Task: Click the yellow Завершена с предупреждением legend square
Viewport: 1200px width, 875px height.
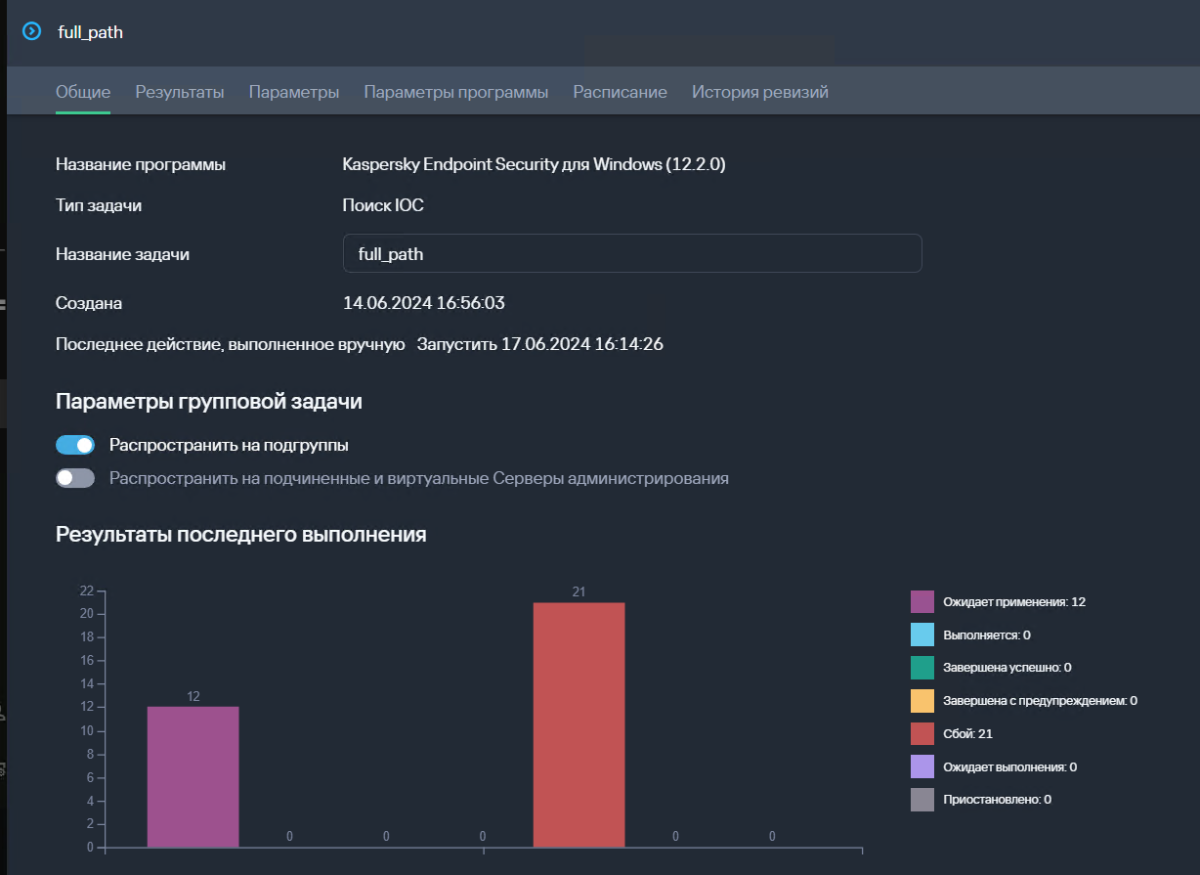Action: click(x=922, y=701)
